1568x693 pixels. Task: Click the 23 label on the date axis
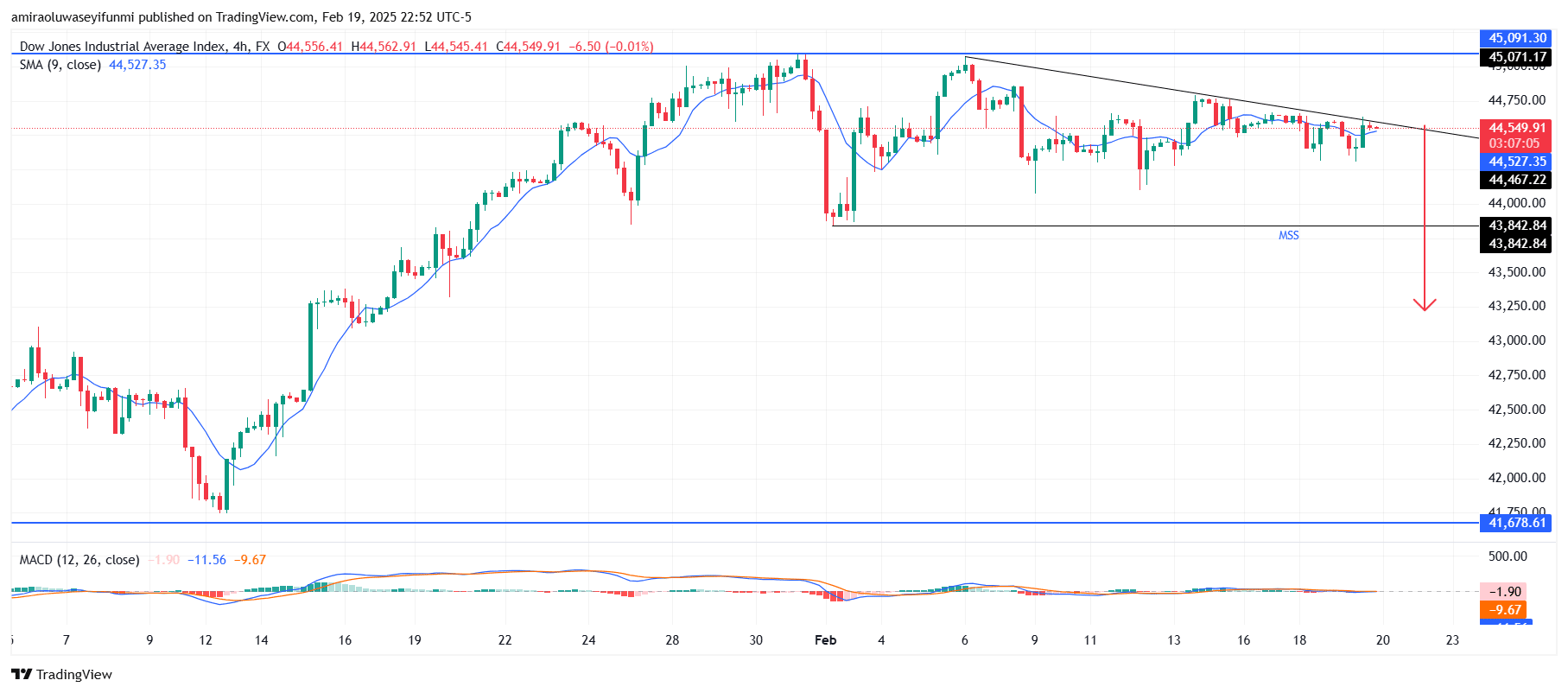click(1452, 640)
